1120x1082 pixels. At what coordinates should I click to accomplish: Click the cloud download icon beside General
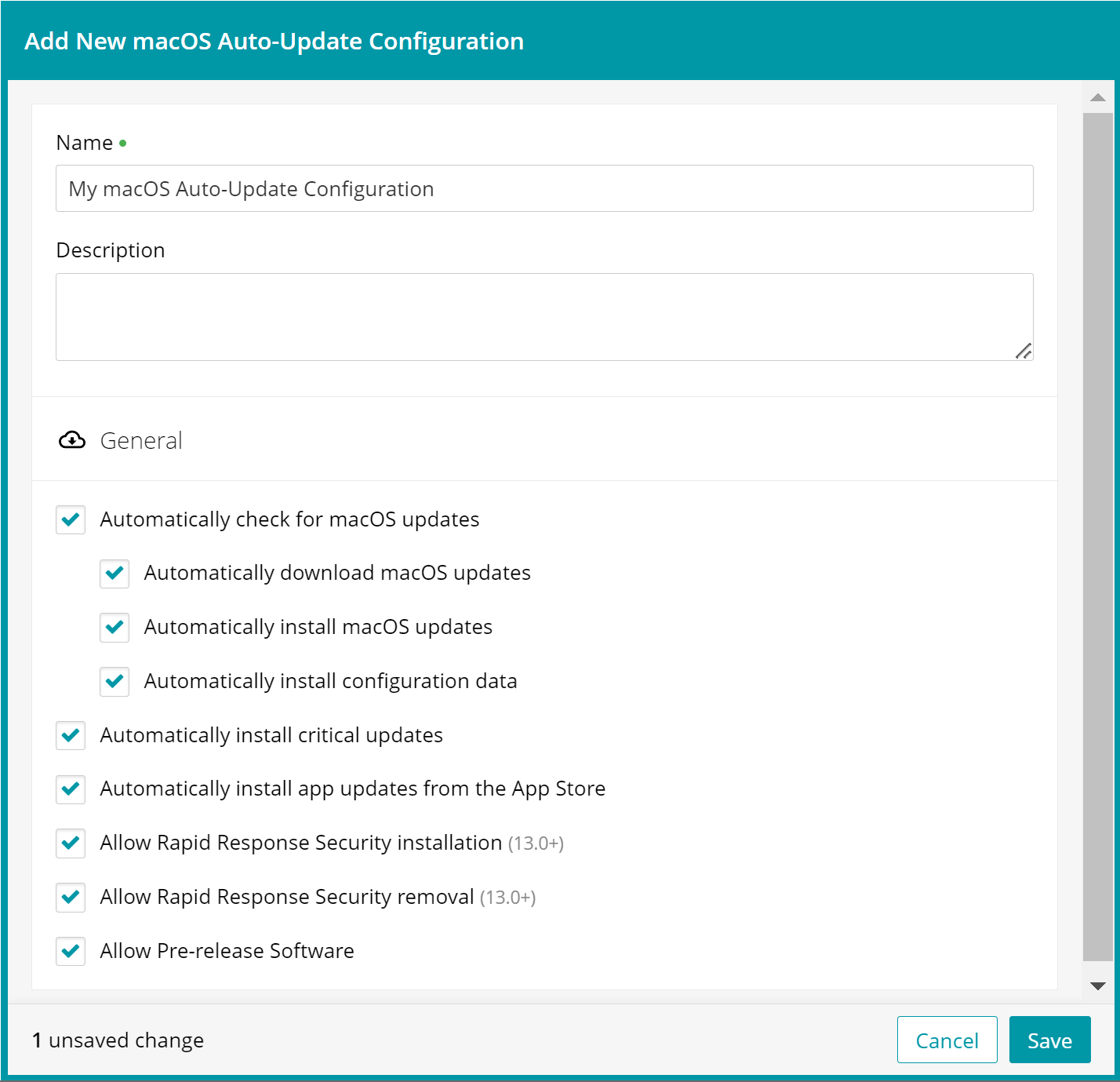pos(72,440)
